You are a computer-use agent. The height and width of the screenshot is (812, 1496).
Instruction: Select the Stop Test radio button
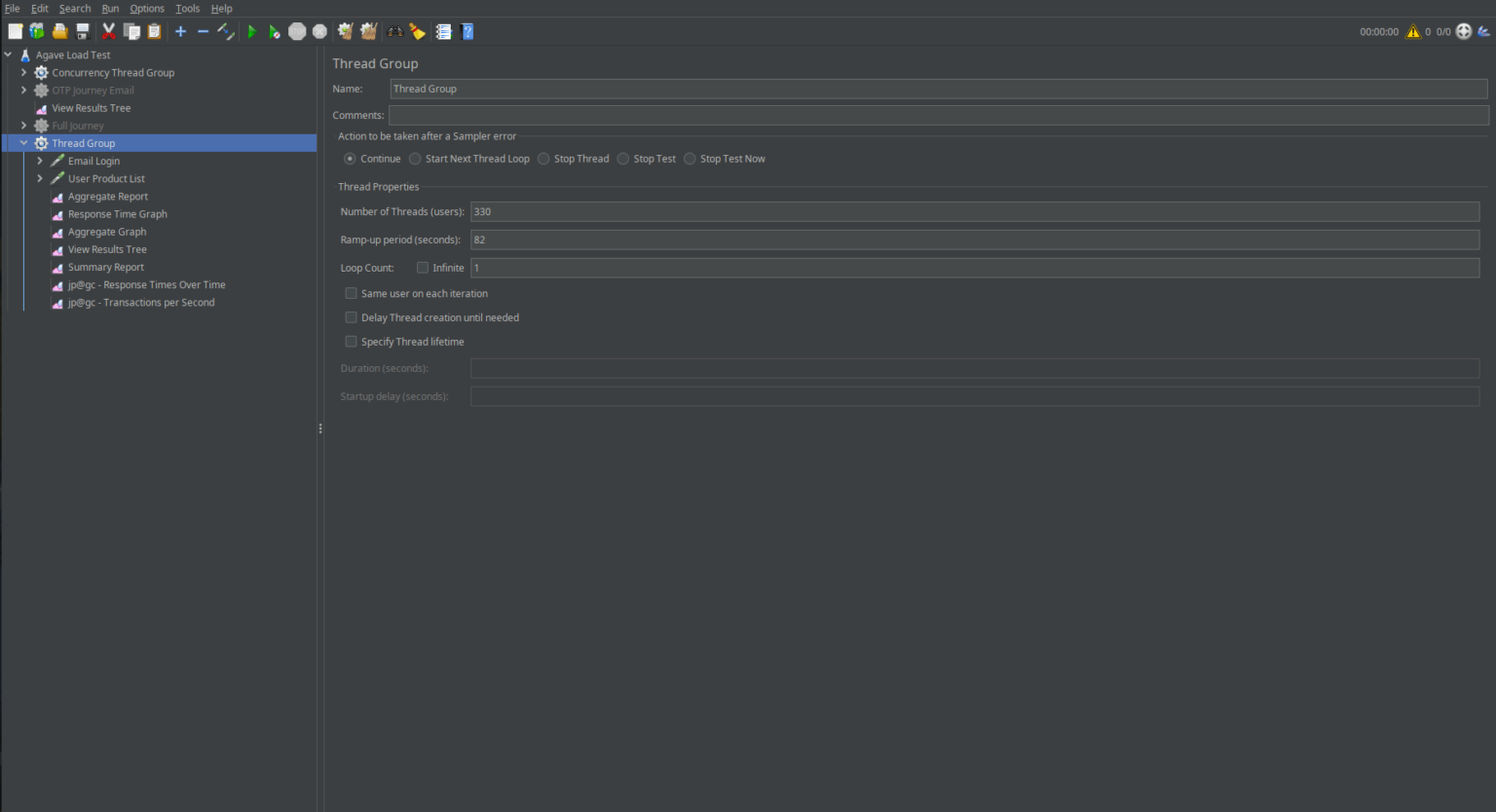pos(623,158)
